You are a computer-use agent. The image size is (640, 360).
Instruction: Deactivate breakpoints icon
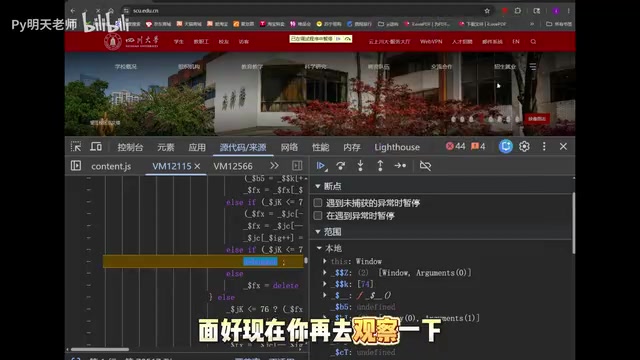[425, 166]
